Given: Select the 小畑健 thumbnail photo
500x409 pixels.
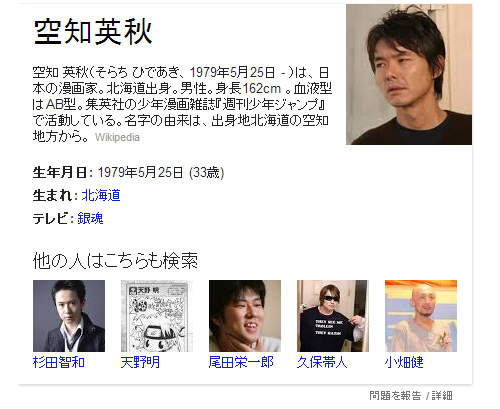Looking at the screenshot, I should point(421,316).
